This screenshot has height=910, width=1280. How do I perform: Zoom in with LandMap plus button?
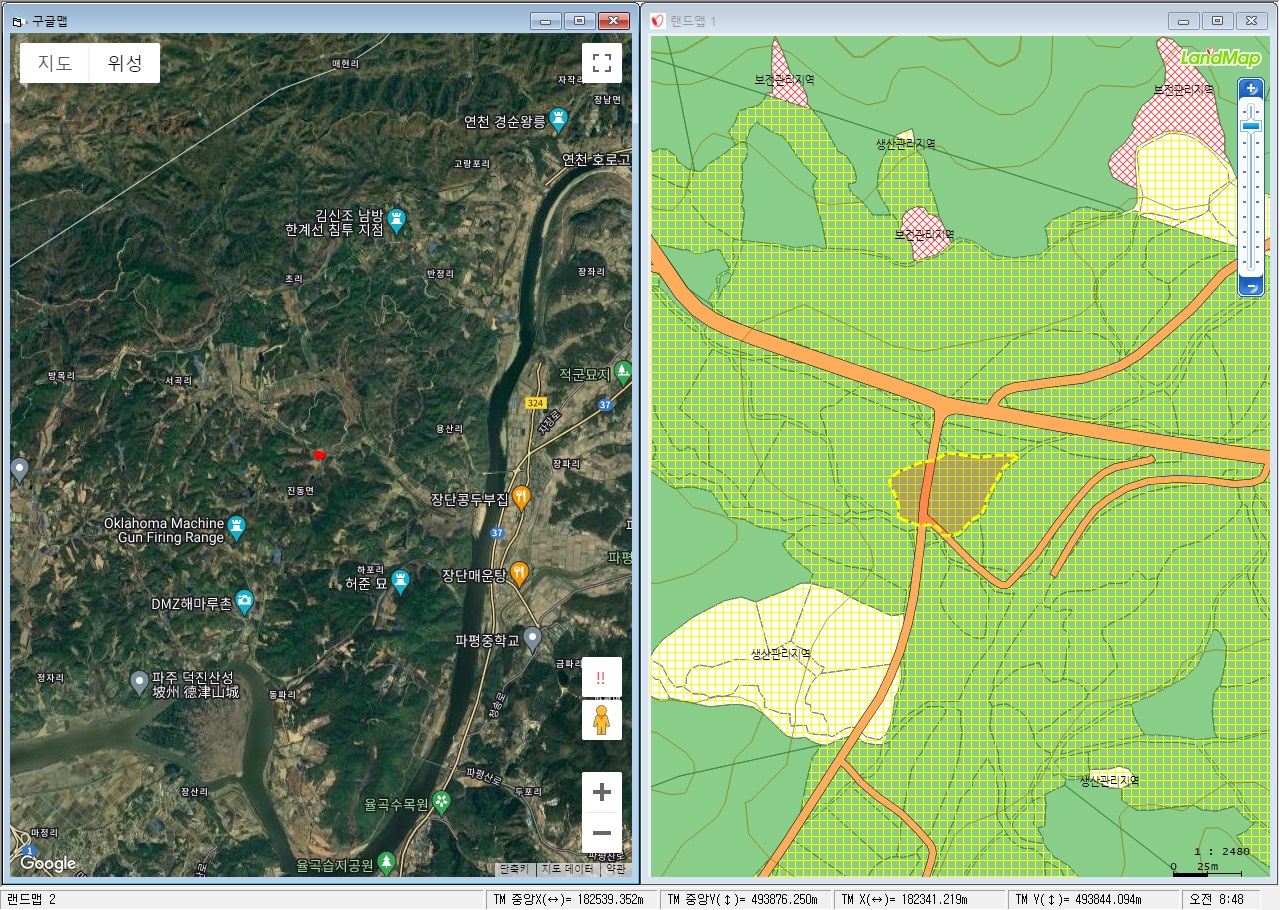tap(1251, 89)
